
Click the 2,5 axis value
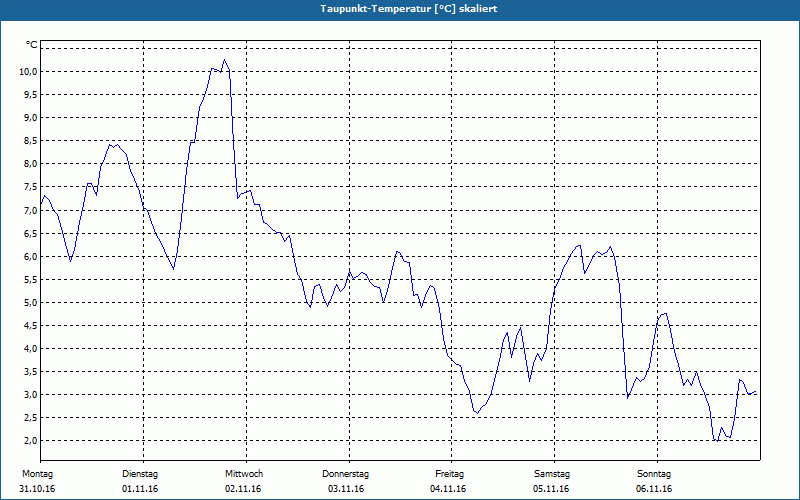[30, 418]
